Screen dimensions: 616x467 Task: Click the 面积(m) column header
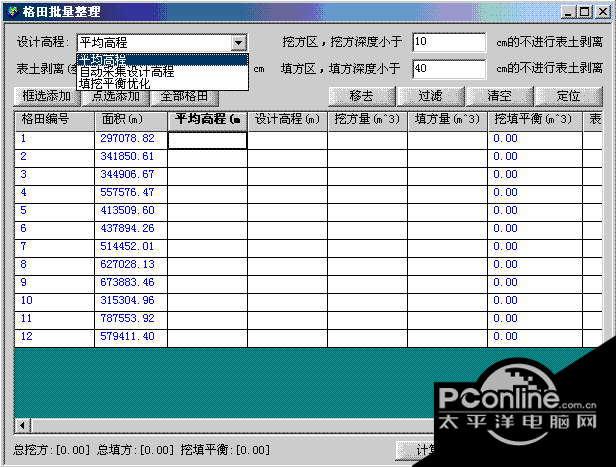pyautogui.click(x=131, y=121)
